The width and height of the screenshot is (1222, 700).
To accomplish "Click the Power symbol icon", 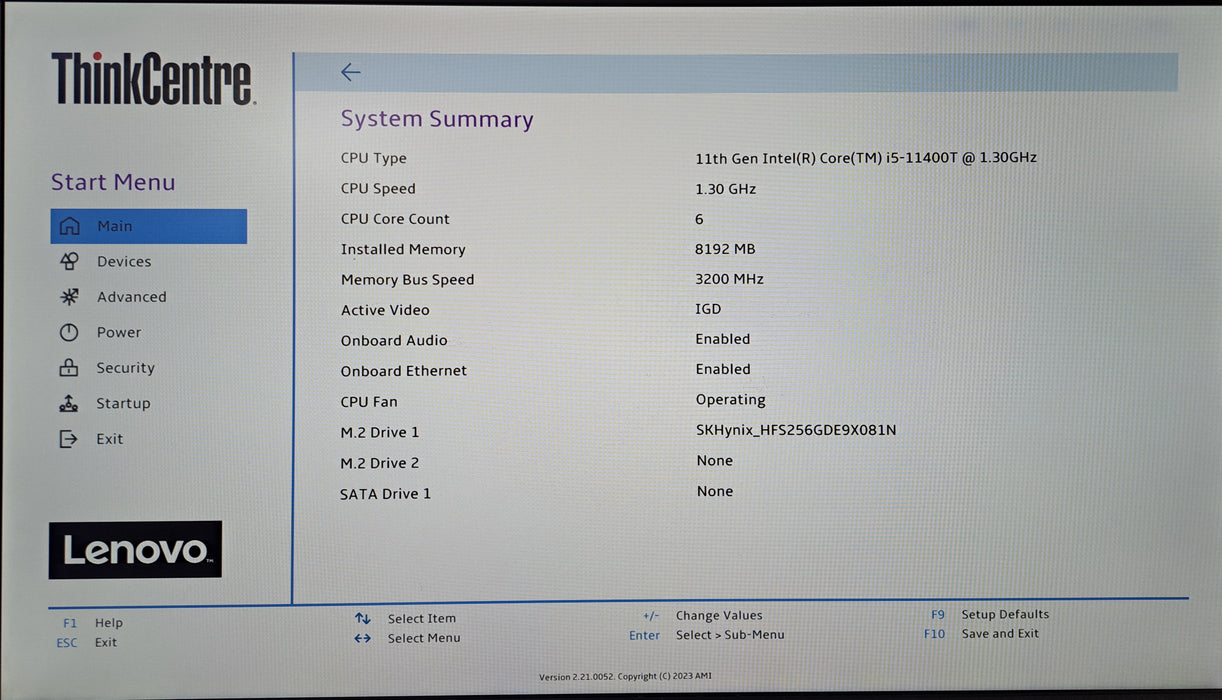I will [x=69, y=333].
